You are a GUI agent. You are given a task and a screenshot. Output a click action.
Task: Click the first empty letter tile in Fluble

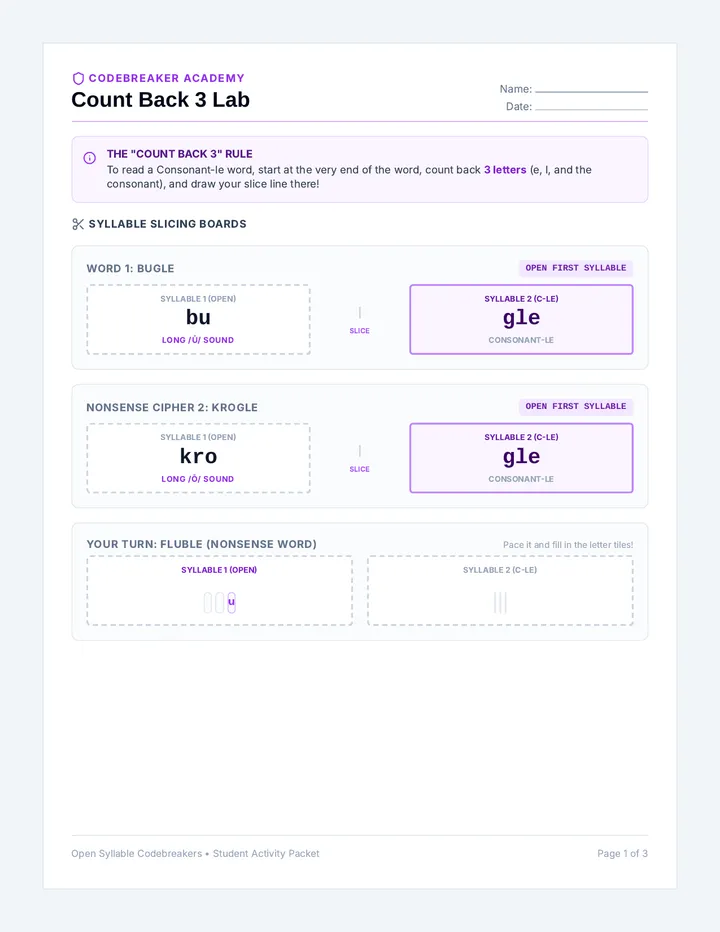click(x=207, y=602)
